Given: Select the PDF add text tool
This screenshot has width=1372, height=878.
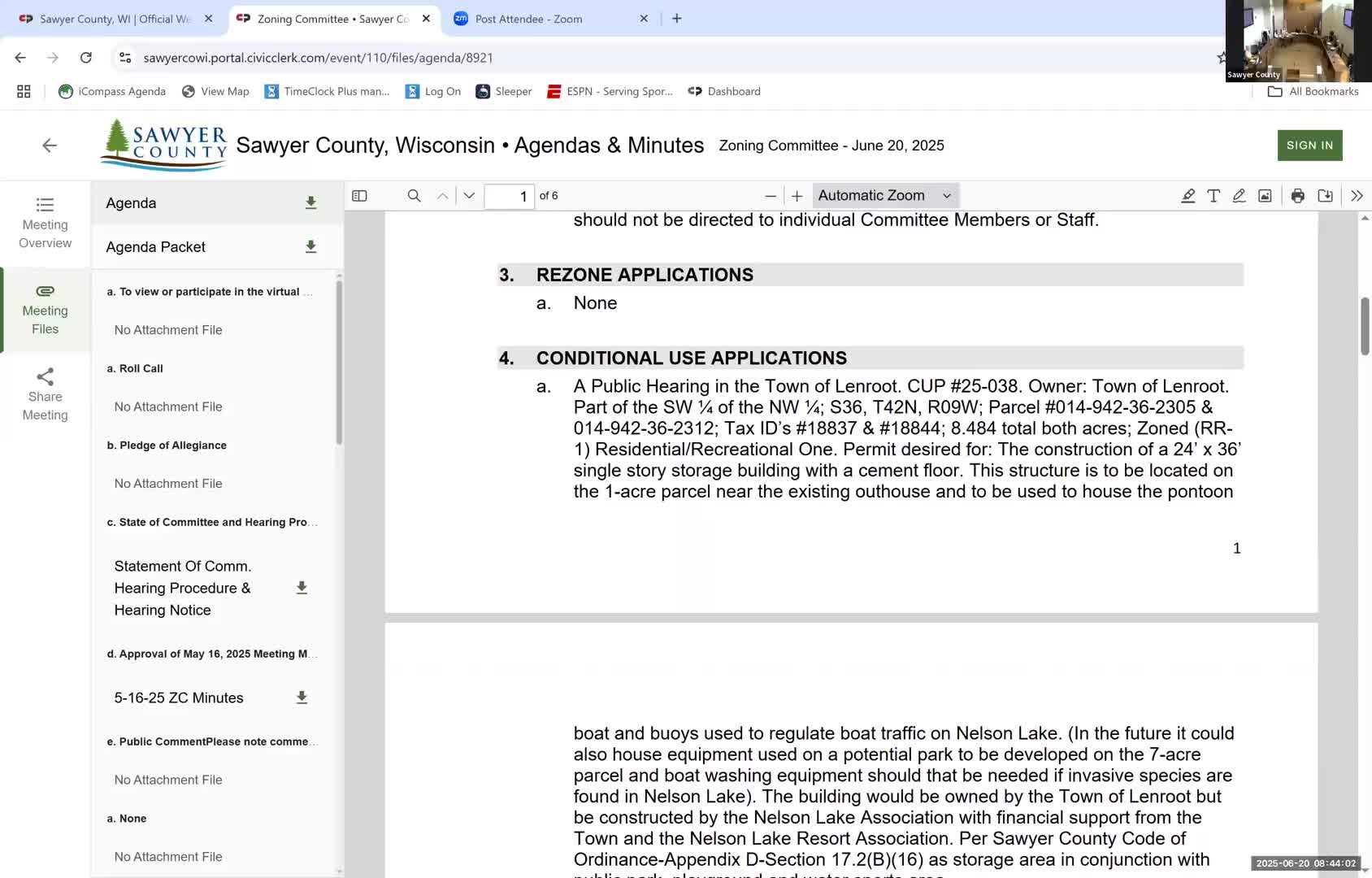Looking at the screenshot, I should [1213, 196].
